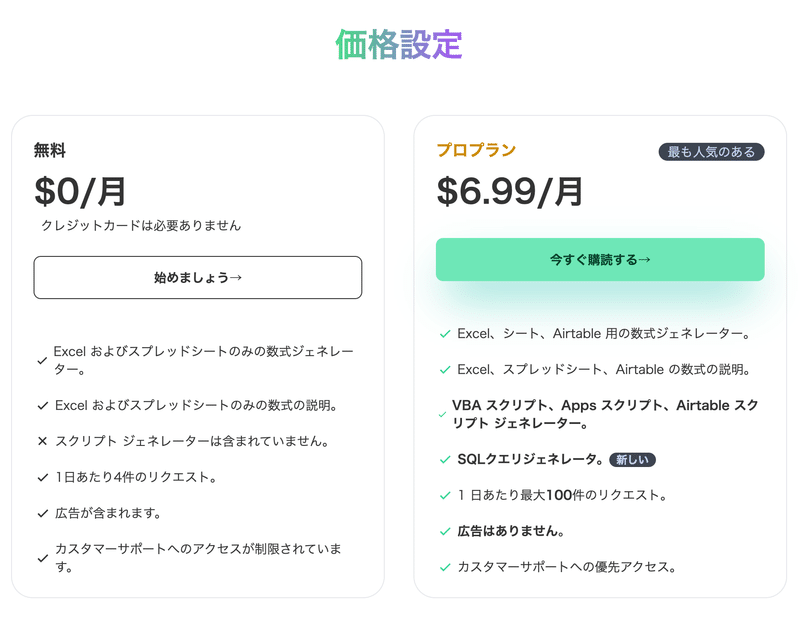Click the checkmark beside 広告が含まれます
The image size is (800, 617).
(43, 513)
